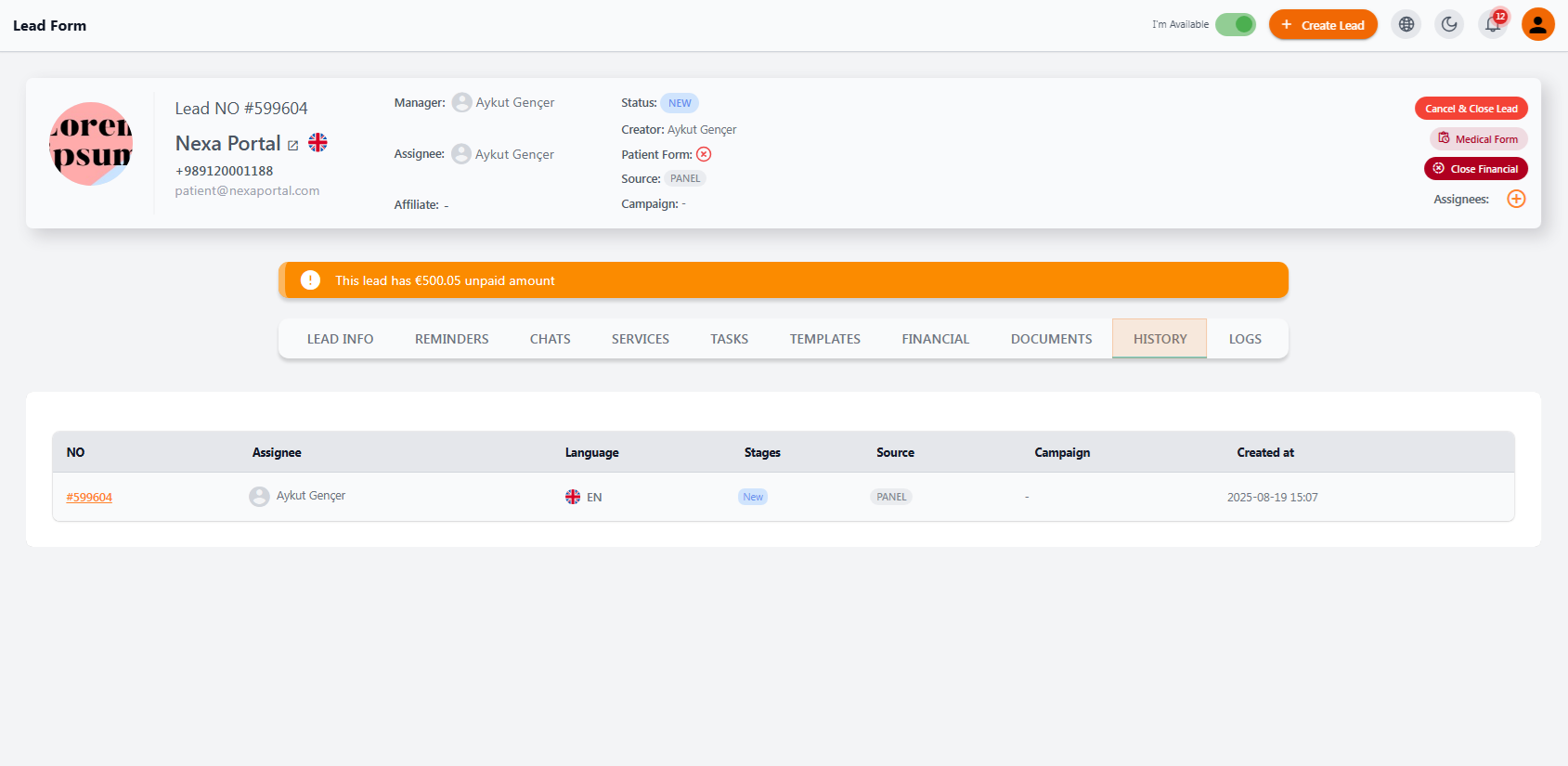Image resolution: width=1568 pixels, height=766 pixels.
Task: Click the UK flag next to Nexa Portal
Action: coord(317,142)
